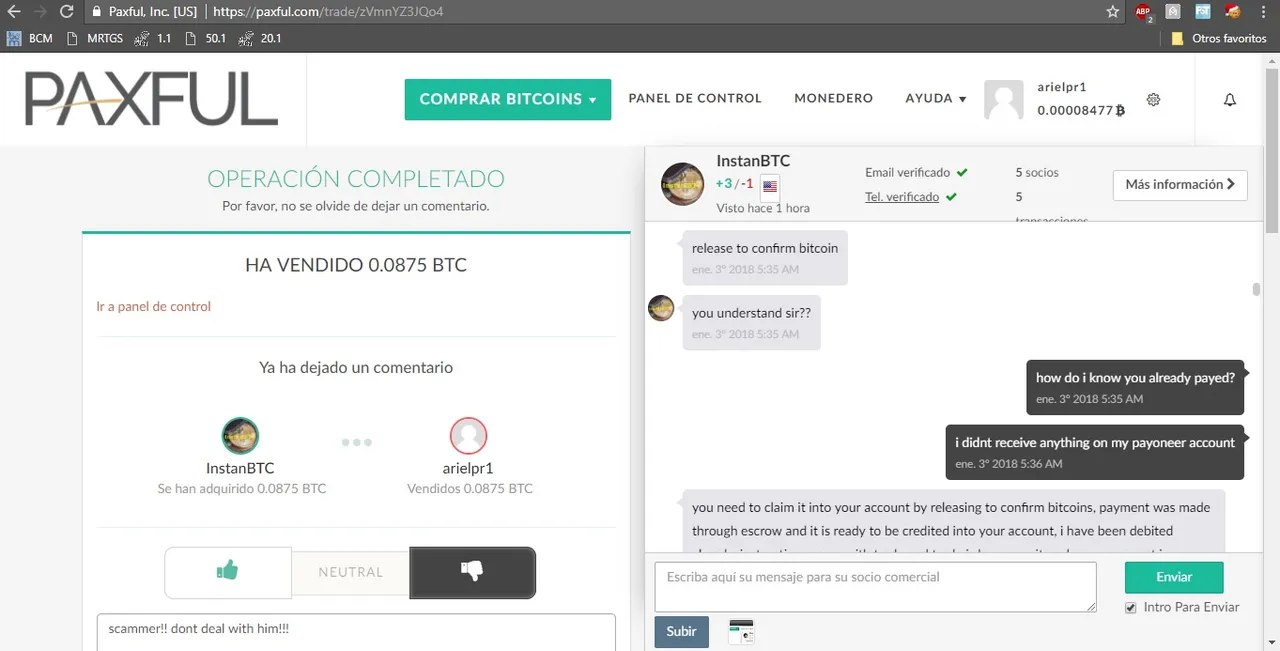The height and width of the screenshot is (651, 1280).
Task: Open account settings gear icon
Action: (x=1153, y=100)
